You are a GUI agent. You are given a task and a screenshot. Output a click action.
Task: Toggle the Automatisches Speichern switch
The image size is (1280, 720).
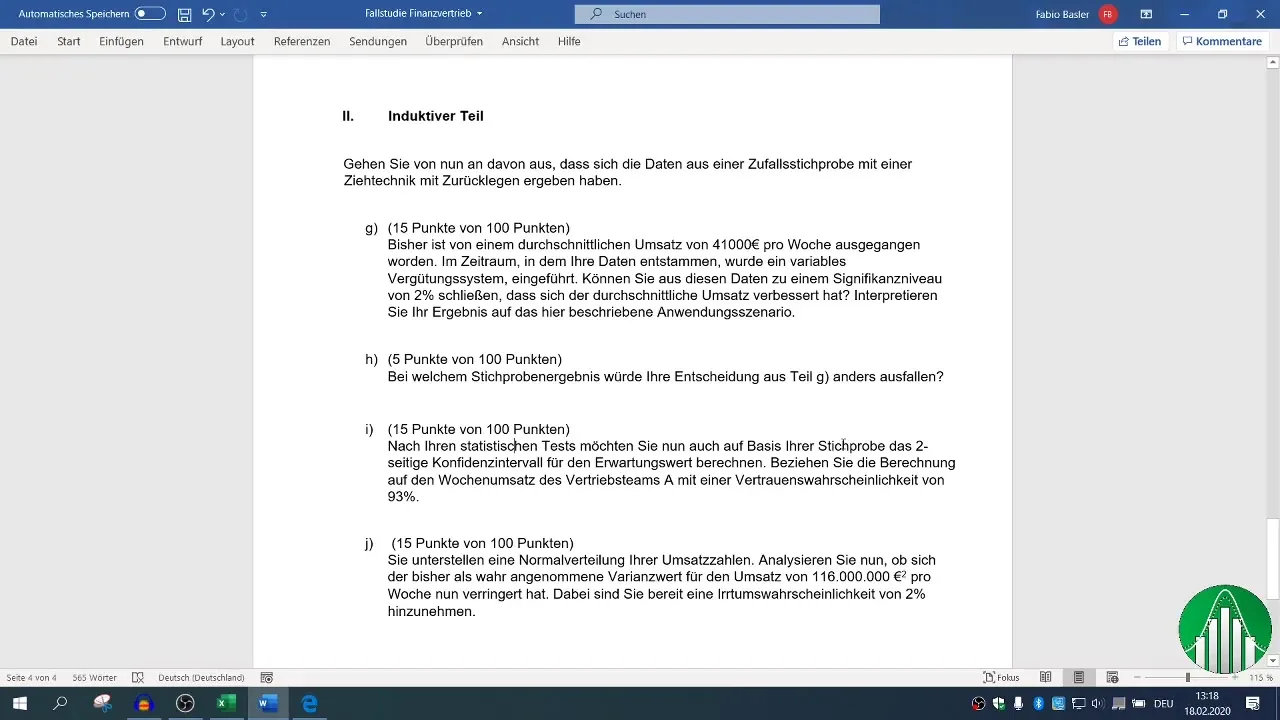tap(150, 14)
